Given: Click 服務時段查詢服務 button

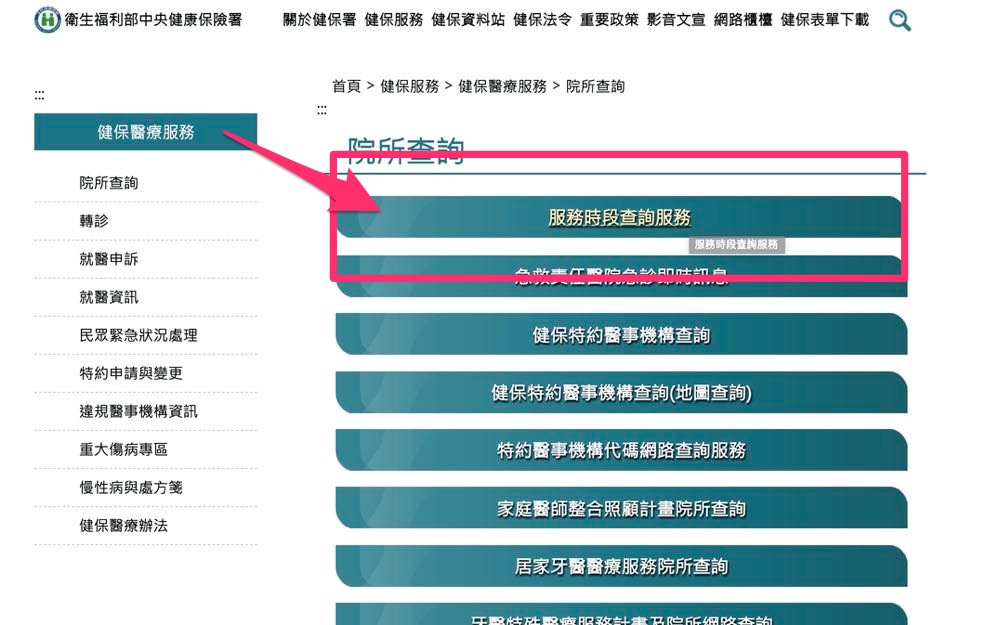Looking at the screenshot, I should click(621, 217).
